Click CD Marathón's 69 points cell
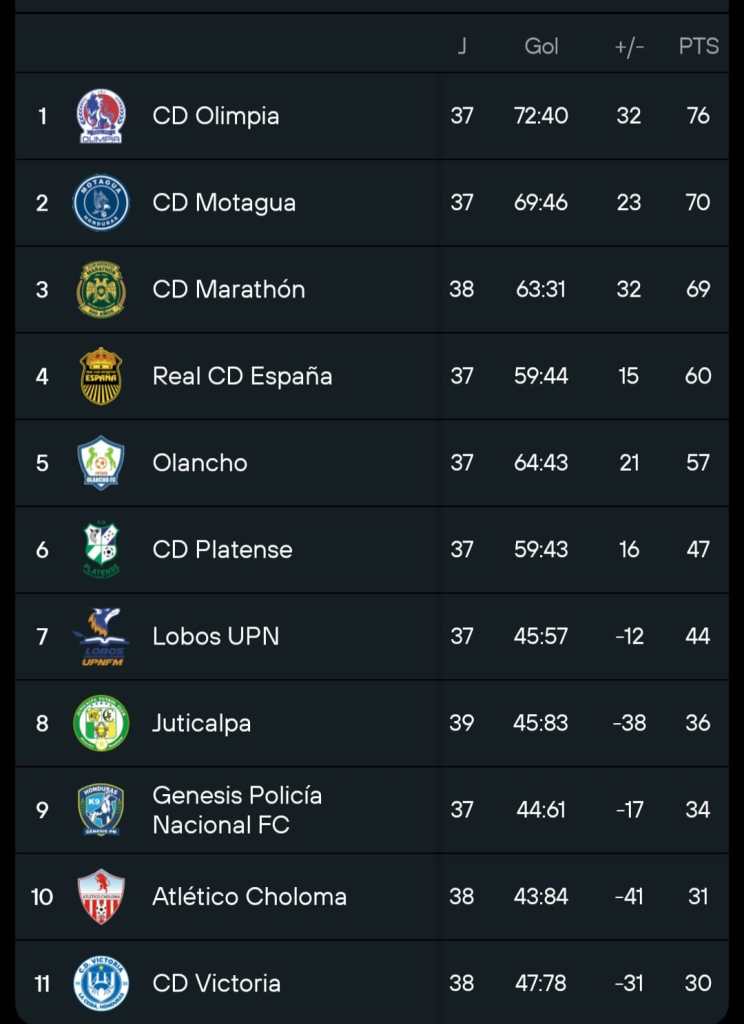Image resolution: width=744 pixels, height=1024 pixels. pyautogui.click(x=698, y=290)
